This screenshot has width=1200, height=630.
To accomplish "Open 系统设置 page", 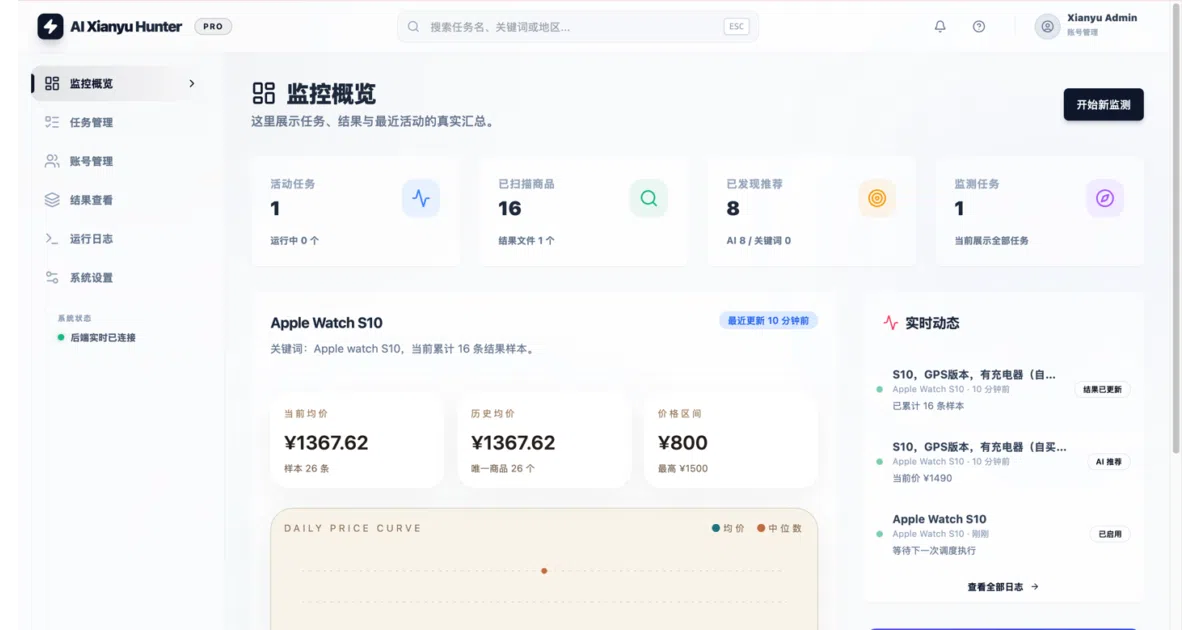I will click(121, 278).
